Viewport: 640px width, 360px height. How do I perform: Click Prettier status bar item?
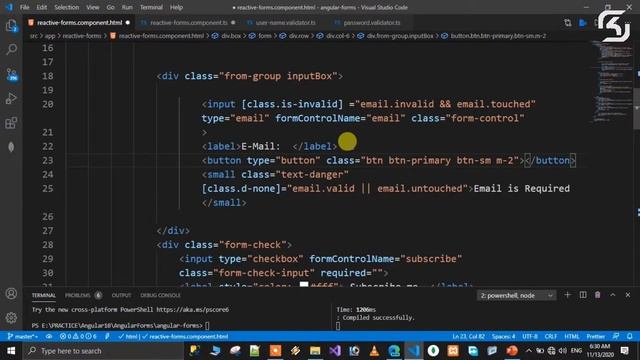tap(596, 337)
